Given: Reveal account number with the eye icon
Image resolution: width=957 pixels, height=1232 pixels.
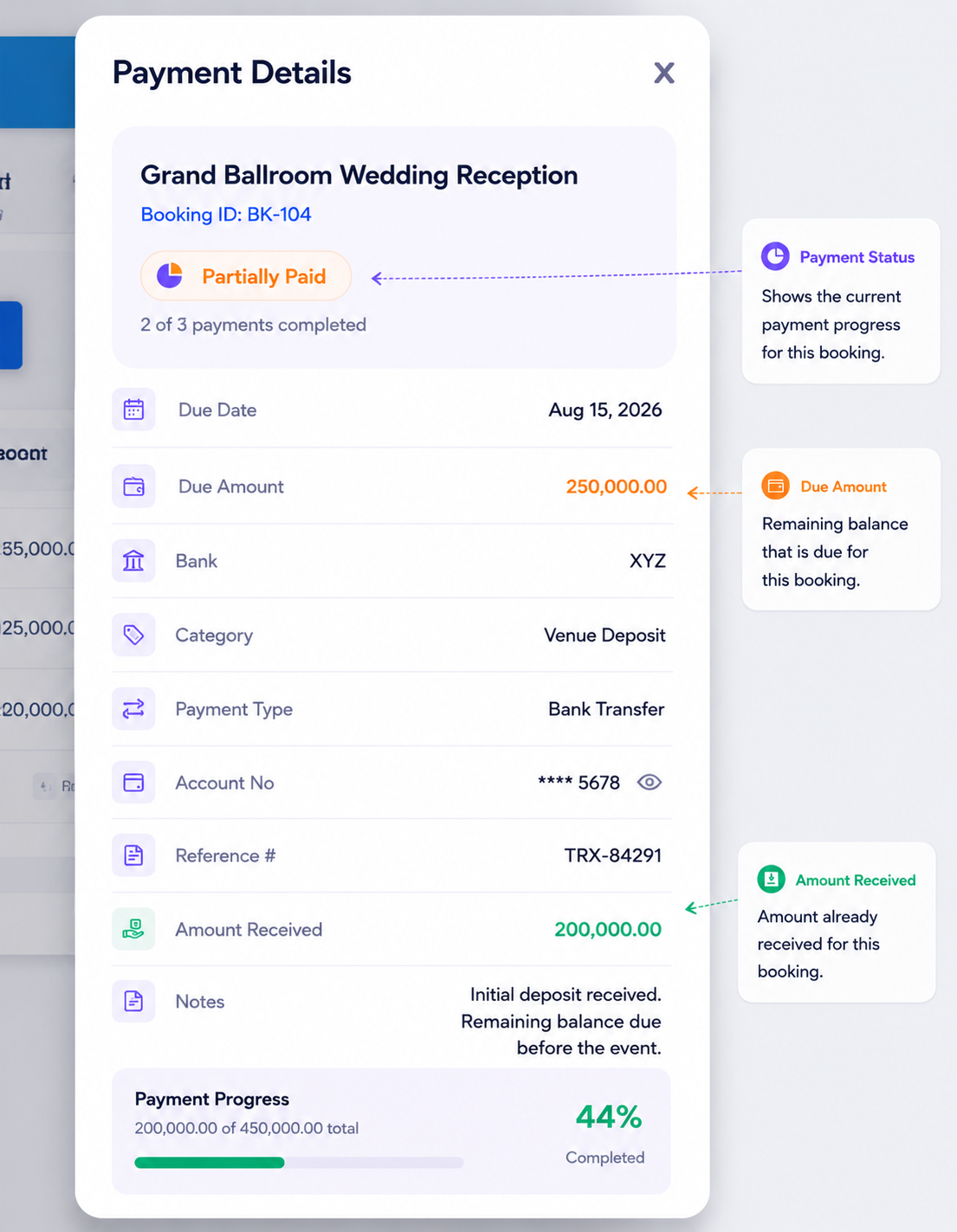Looking at the screenshot, I should (x=650, y=782).
